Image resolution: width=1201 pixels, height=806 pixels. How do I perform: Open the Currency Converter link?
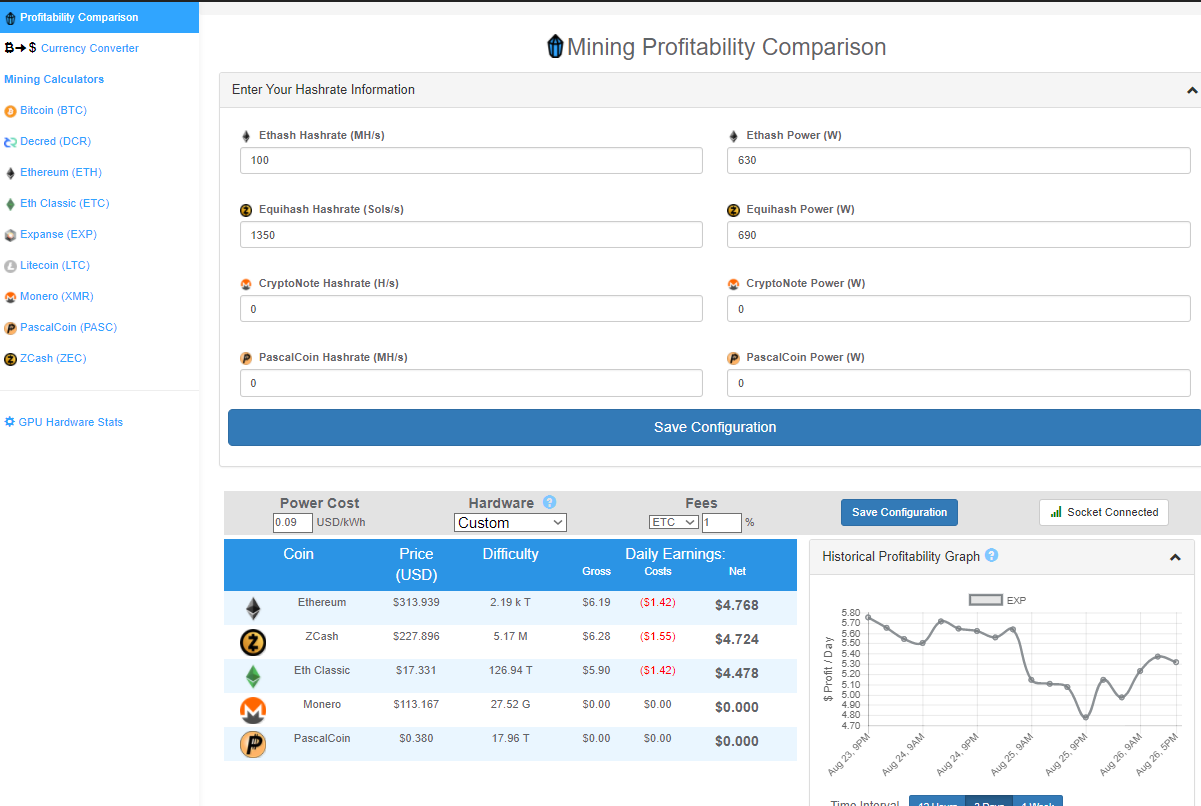[x=90, y=48]
